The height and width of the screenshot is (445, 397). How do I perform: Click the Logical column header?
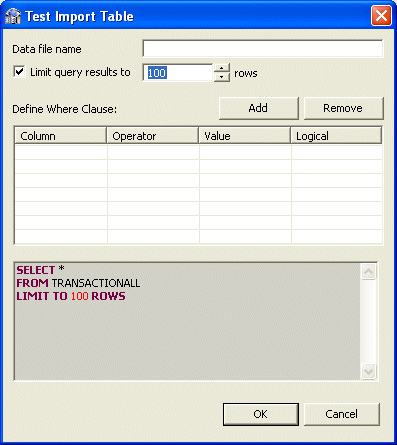point(336,136)
